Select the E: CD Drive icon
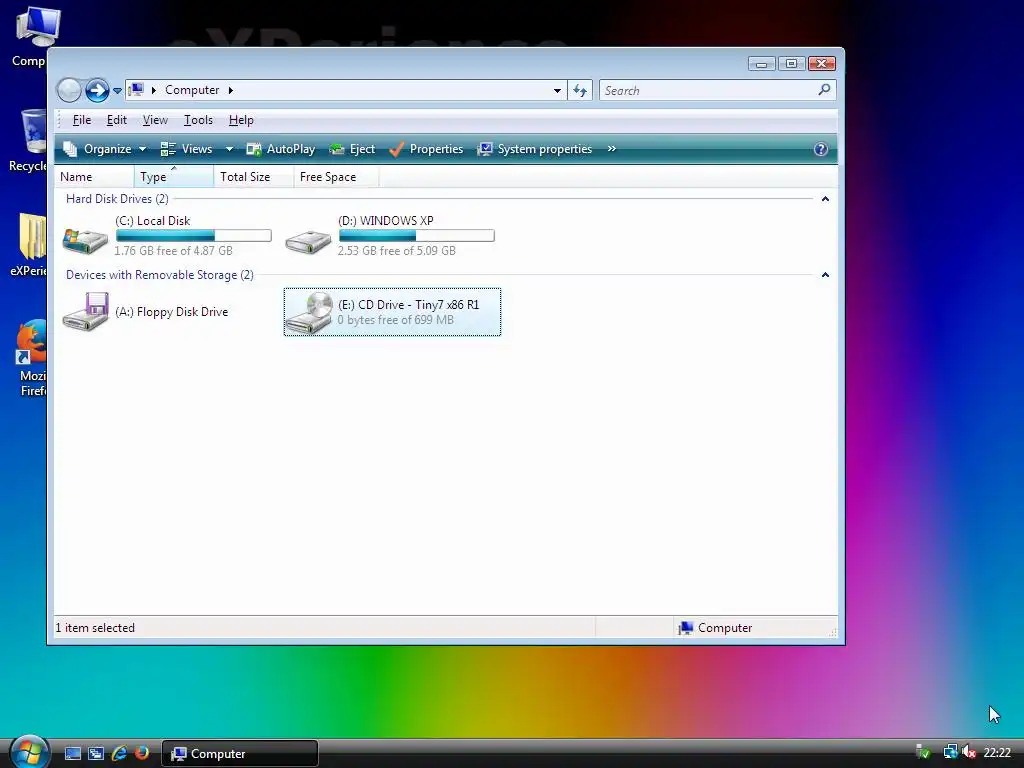This screenshot has height=768, width=1024. [x=309, y=313]
